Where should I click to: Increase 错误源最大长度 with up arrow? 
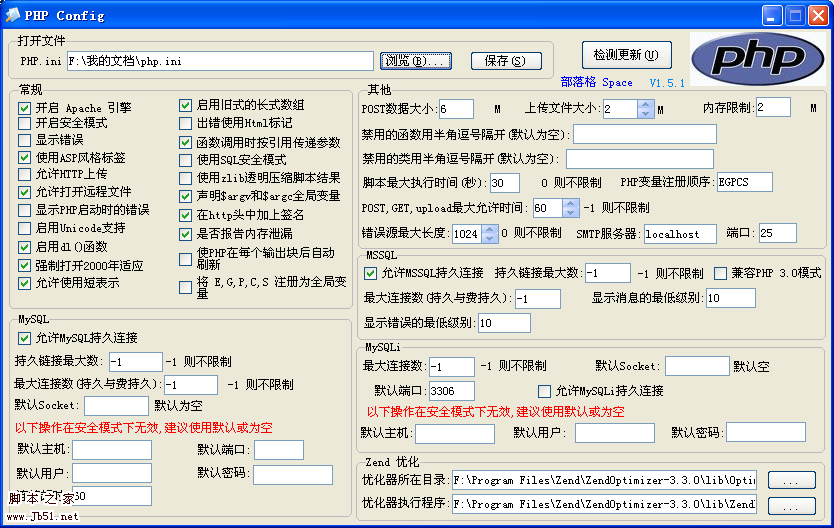pos(489,229)
